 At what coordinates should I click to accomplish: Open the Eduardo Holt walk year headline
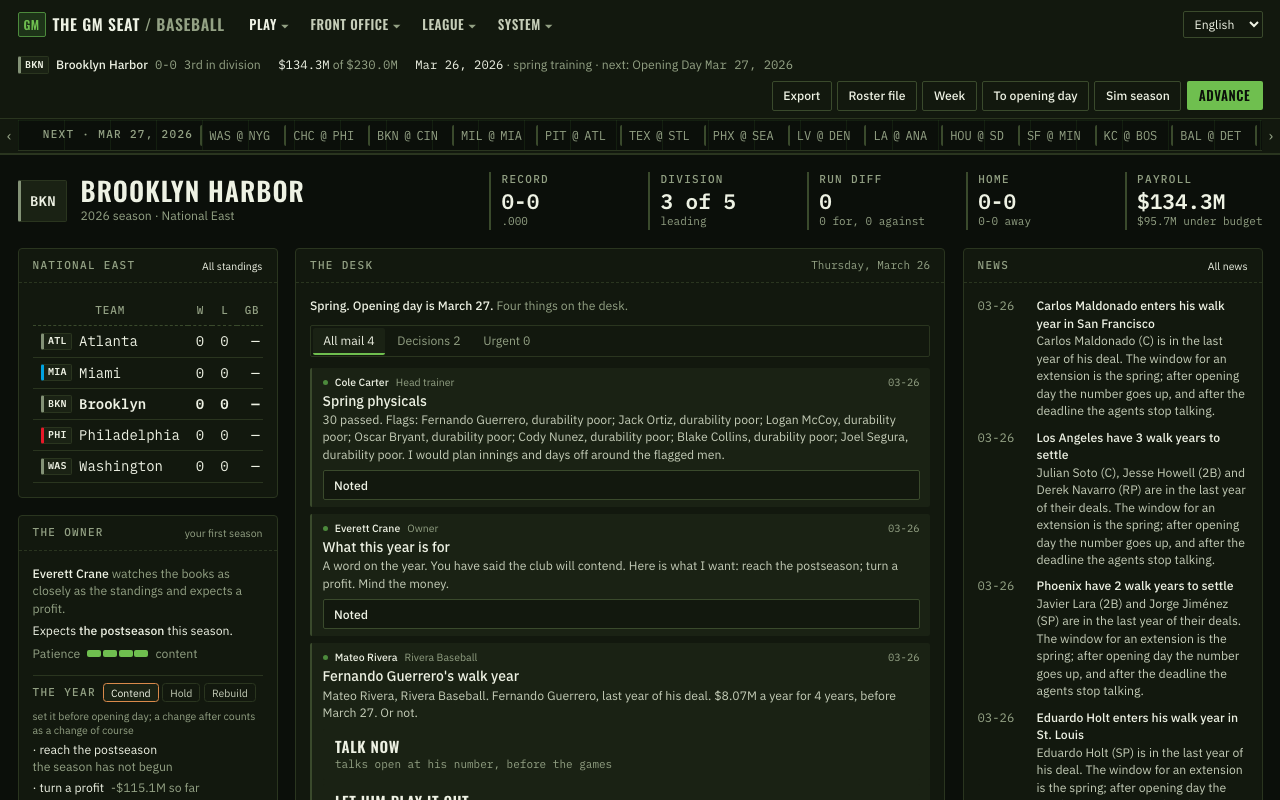pyautogui.click(x=1137, y=726)
